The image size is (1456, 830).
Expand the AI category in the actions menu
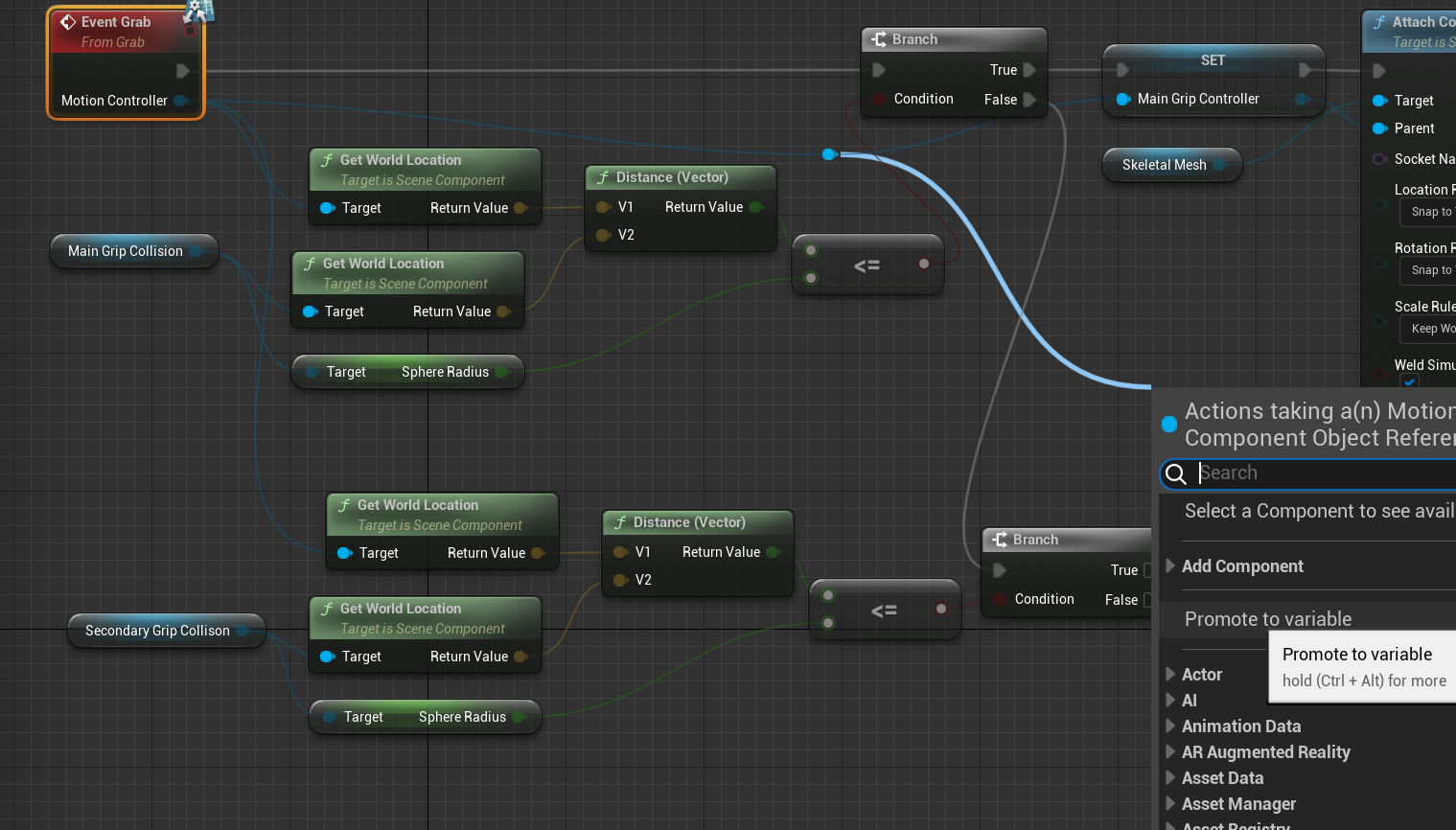tap(1170, 701)
